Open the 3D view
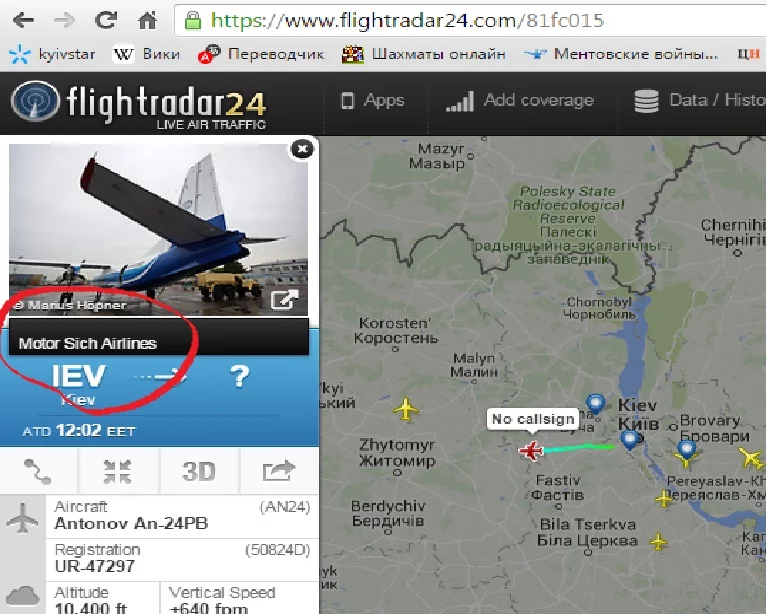768x614 pixels. (199, 472)
